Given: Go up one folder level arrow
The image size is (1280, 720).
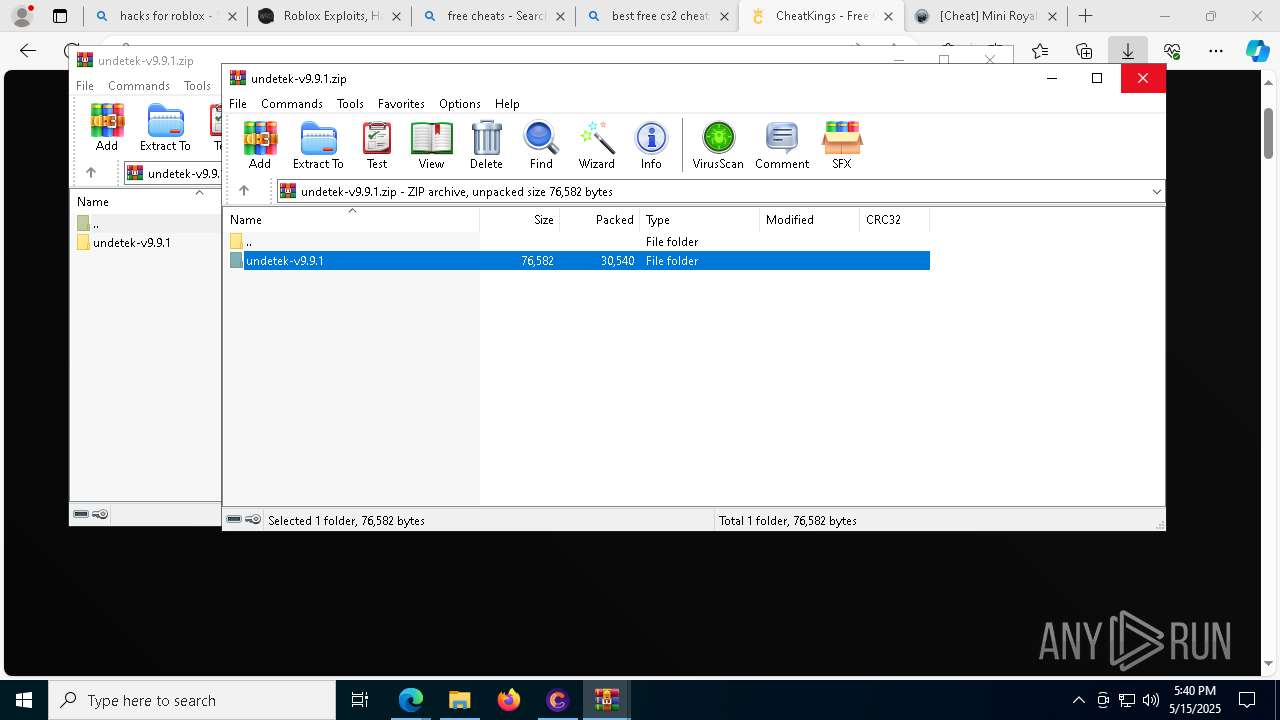Looking at the screenshot, I should click(244, 191).
